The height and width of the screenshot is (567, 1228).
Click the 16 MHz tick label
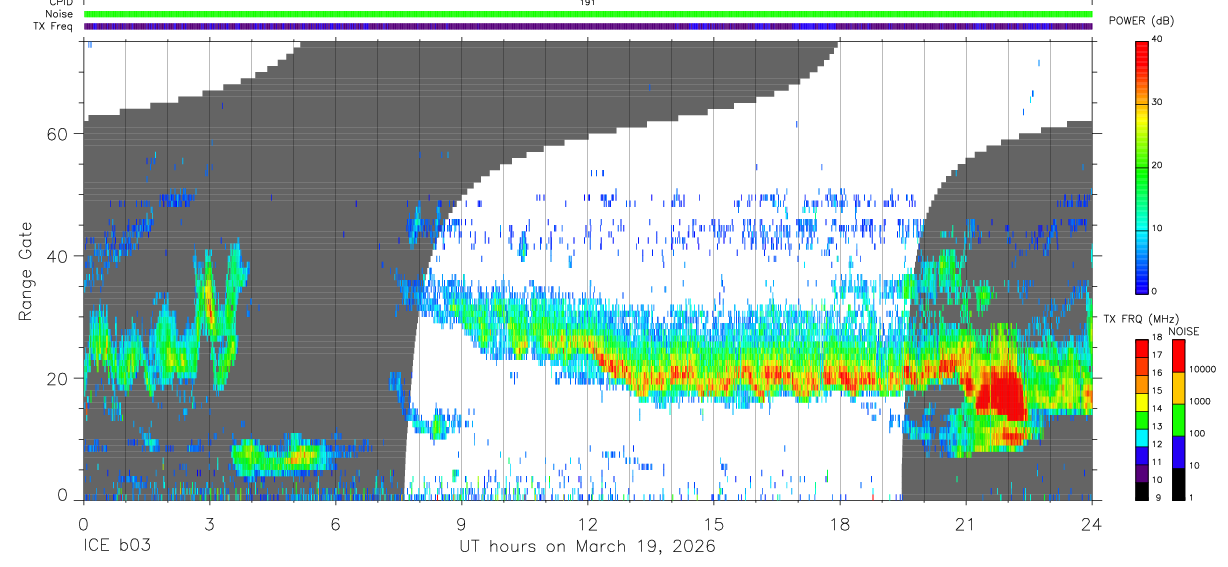pos(1158,373)
